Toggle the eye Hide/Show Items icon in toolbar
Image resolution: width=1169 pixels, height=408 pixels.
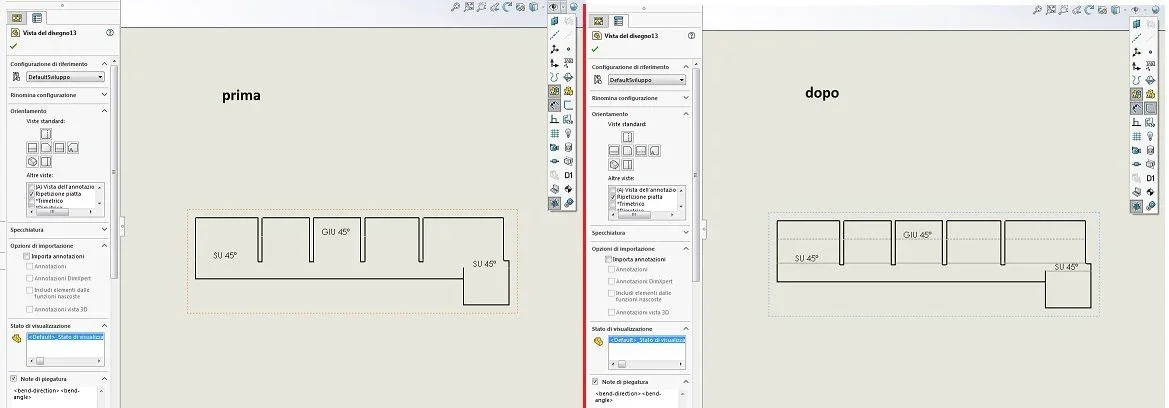[x=554, y=7]
